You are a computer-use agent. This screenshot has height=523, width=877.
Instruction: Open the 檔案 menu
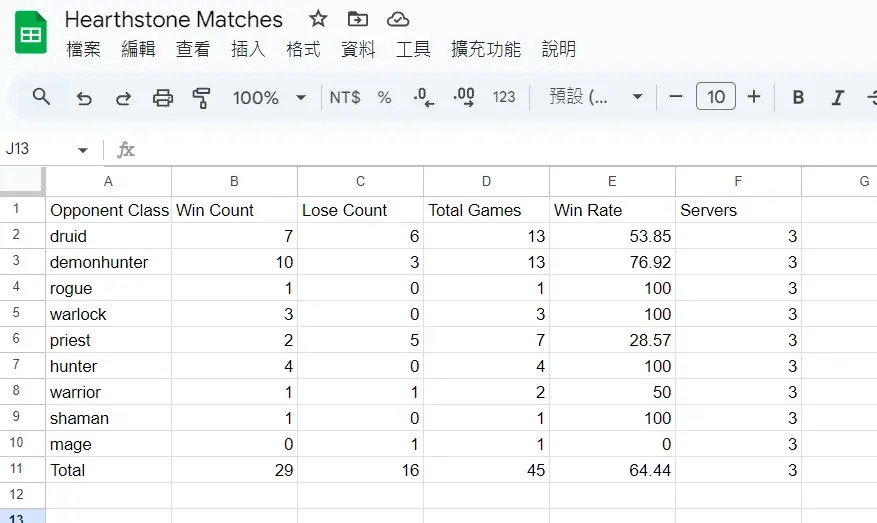[83, 49]
